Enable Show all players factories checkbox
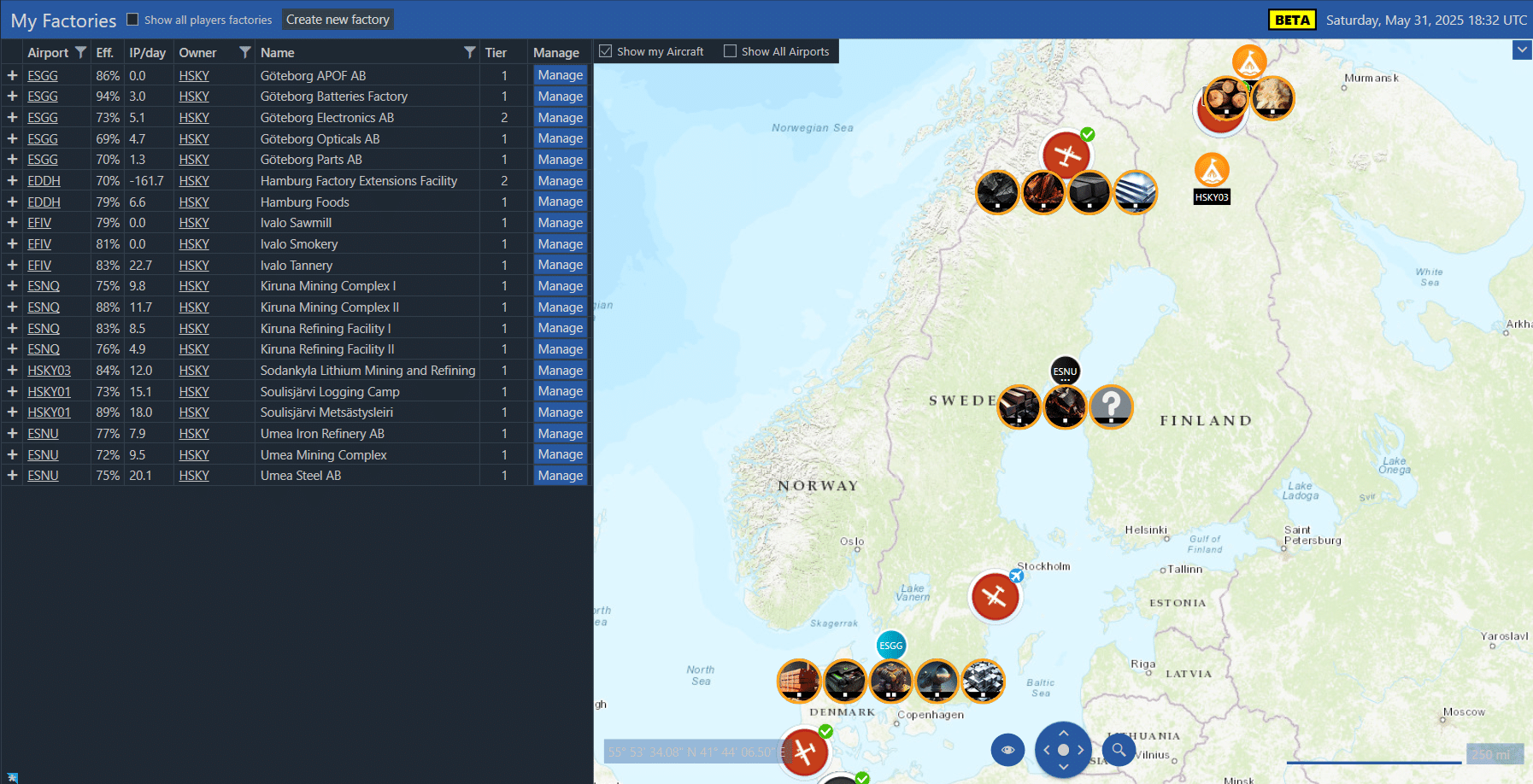This screenshot has width=1533, height=784. pyautogui.click(x=132, y=19)
